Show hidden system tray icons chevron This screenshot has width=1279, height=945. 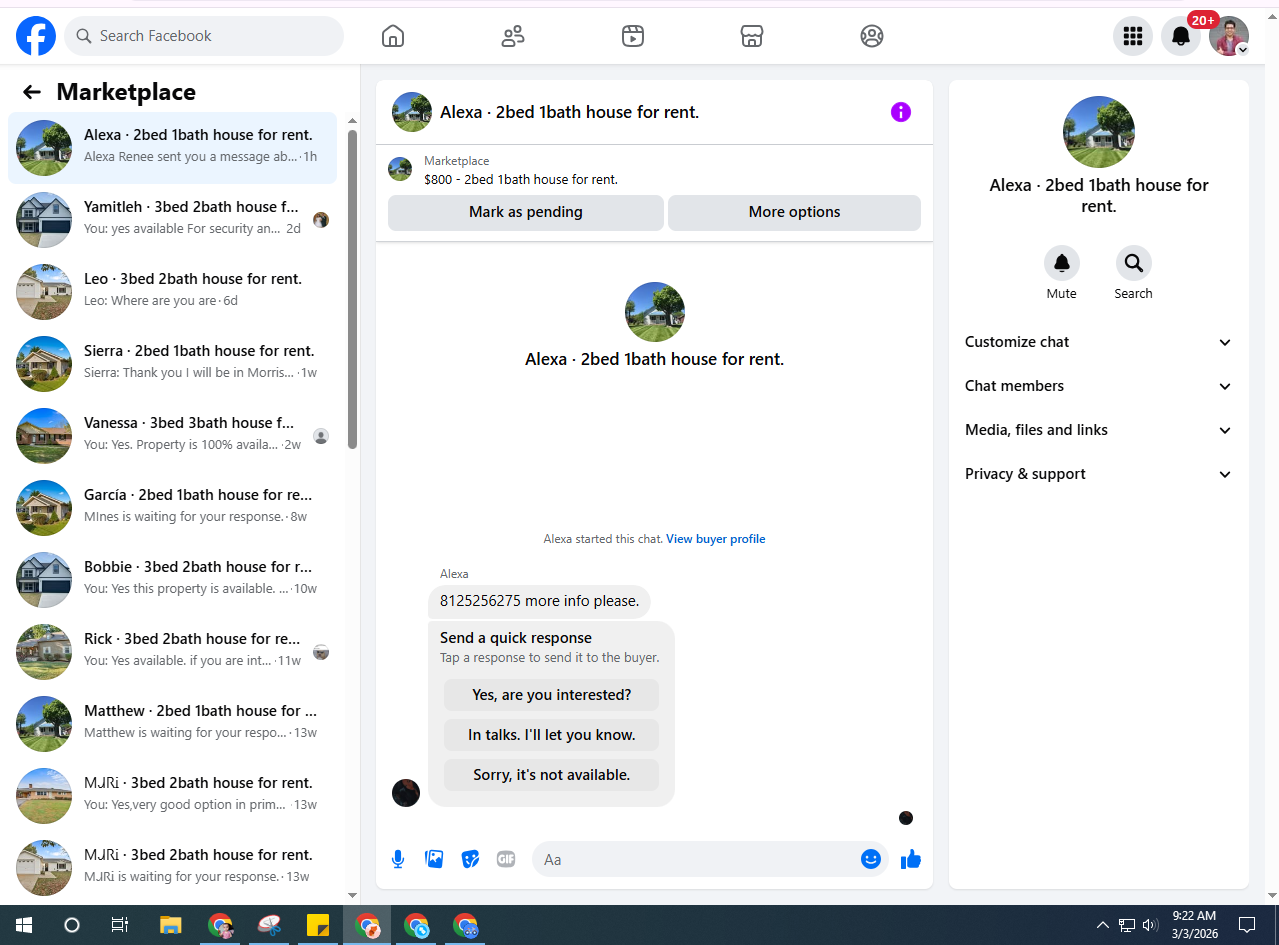point(1102,925)
